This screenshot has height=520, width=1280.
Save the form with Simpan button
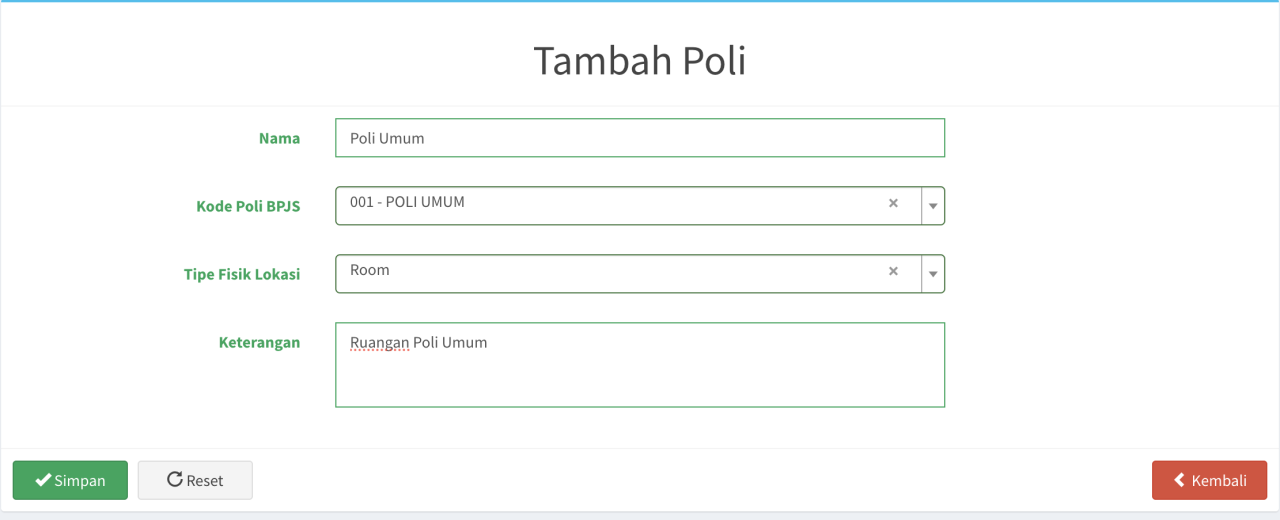(70, 480)
